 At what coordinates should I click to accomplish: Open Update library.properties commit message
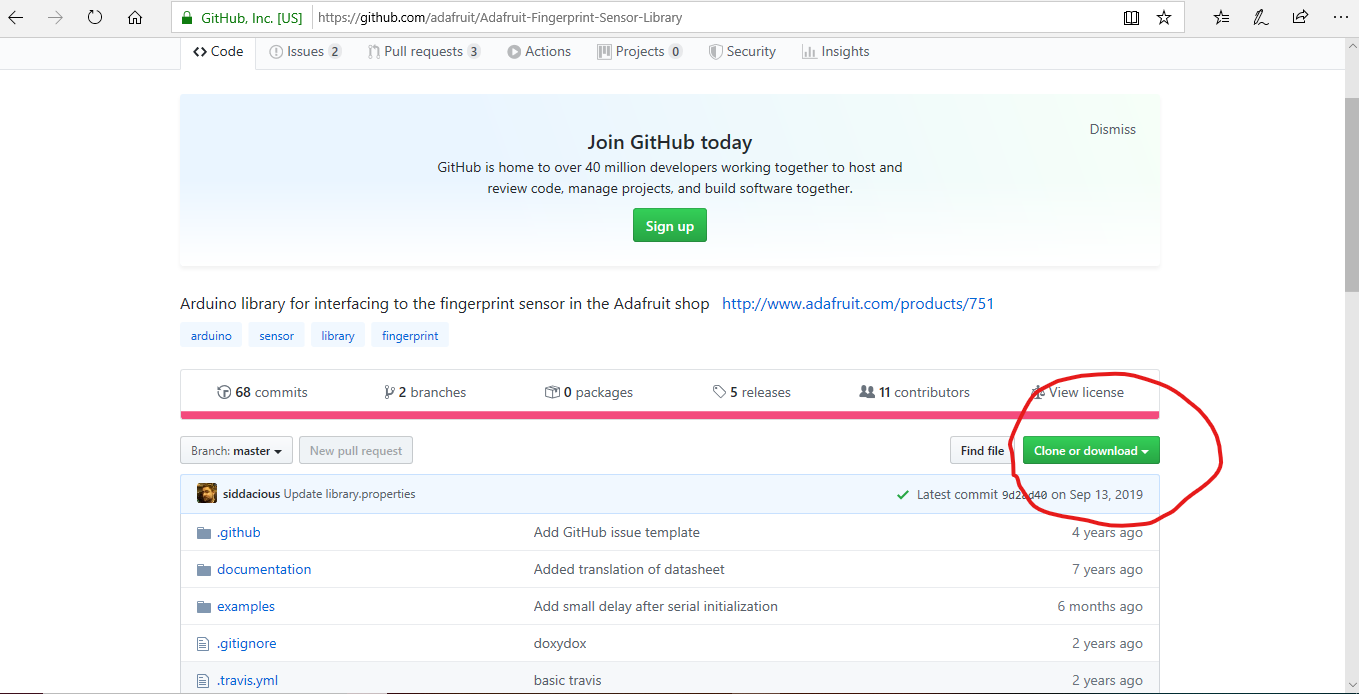click(349, 494)
